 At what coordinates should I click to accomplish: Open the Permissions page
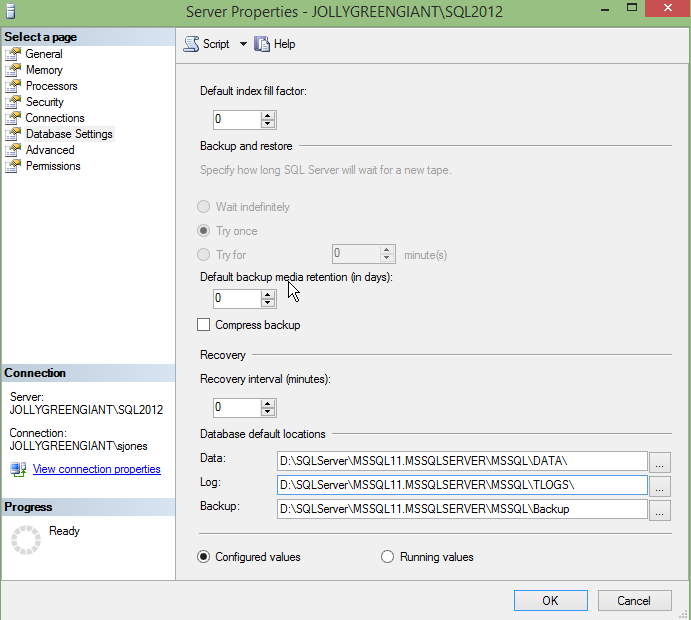point(53,166)
